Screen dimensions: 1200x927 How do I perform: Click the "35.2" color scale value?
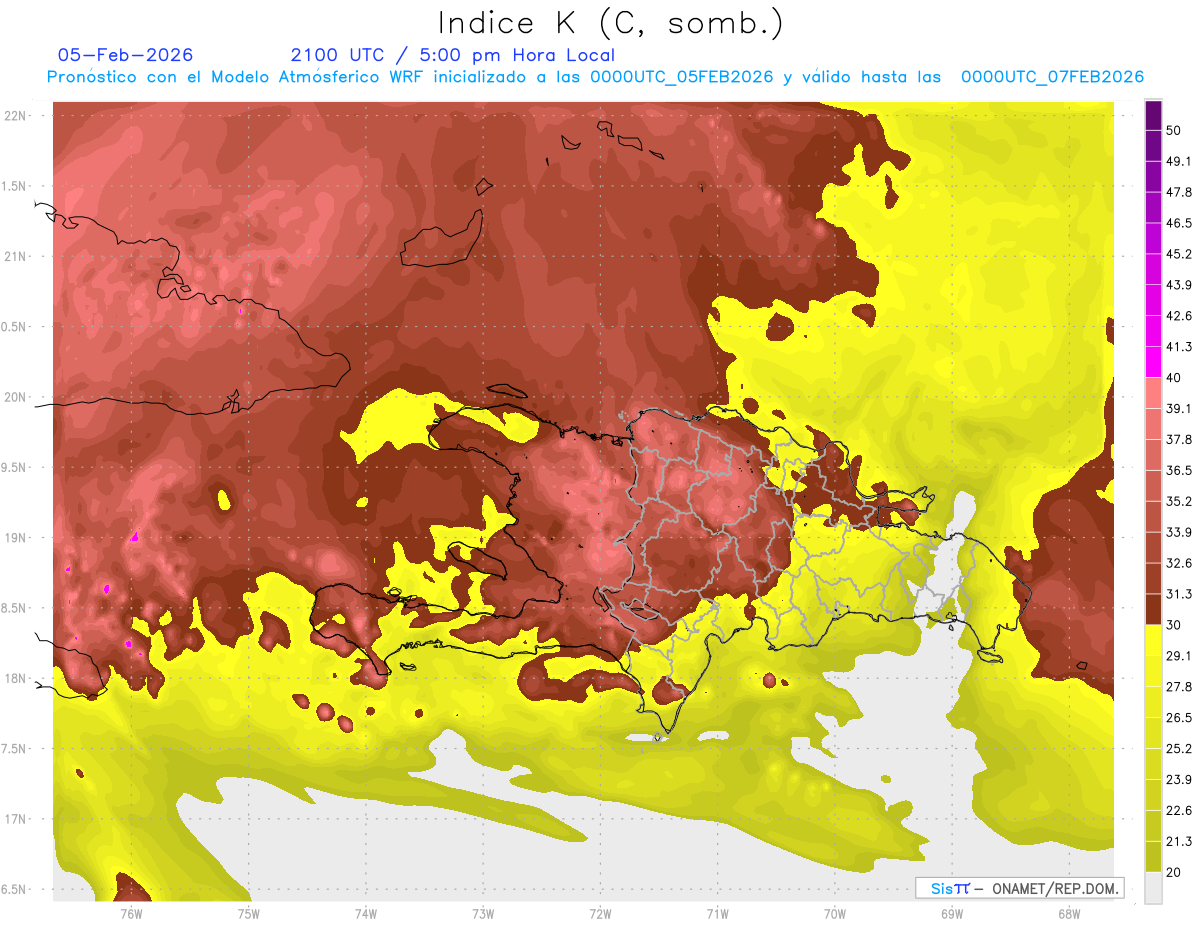tap(1178, 501)
